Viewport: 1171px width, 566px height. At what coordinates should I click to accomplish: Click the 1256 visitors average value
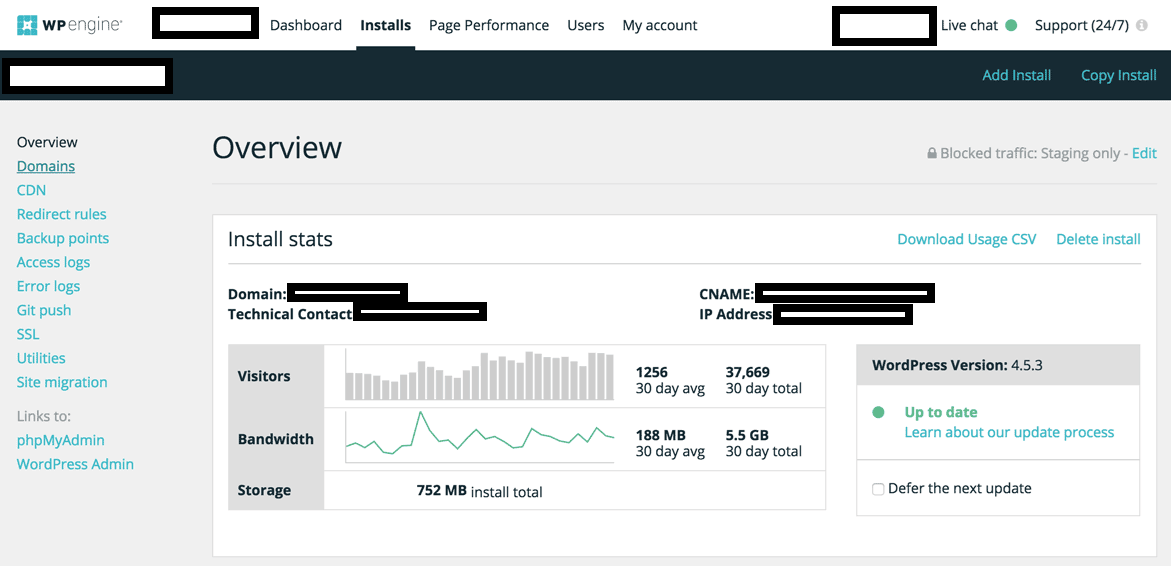click(x=651, y=372)
